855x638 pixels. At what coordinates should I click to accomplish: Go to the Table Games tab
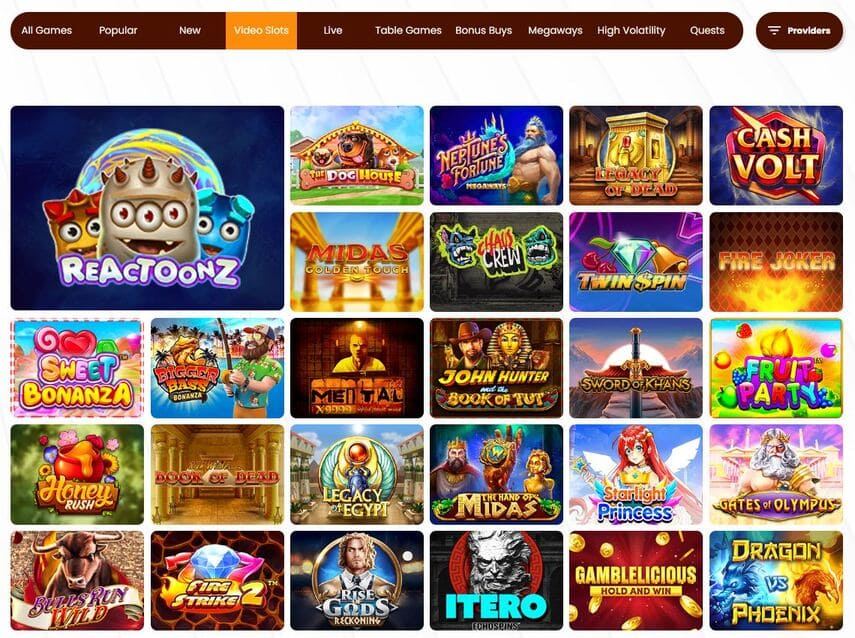click(x=408, y=31)
